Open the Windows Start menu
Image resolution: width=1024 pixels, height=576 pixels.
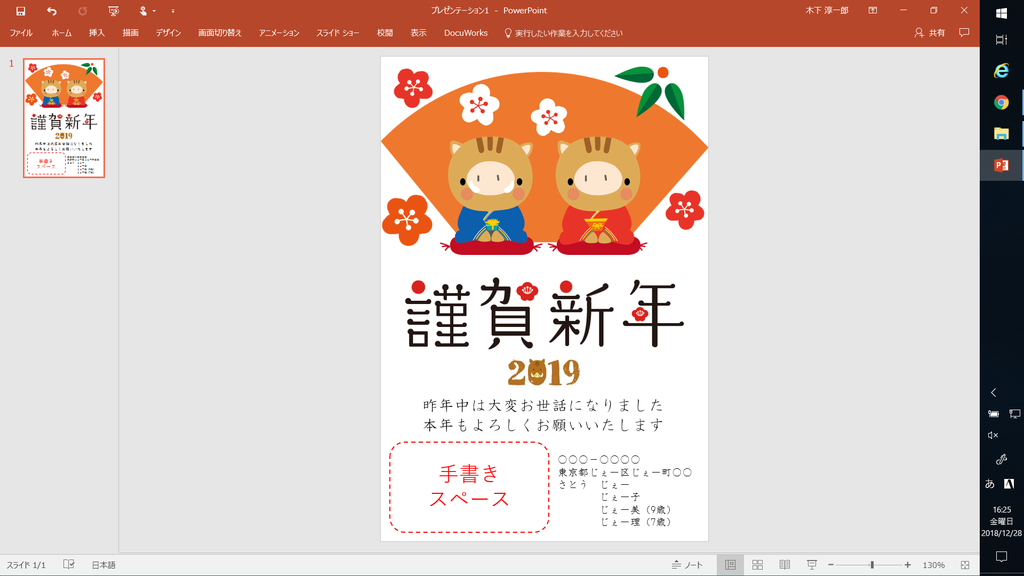click(1002, 13)
